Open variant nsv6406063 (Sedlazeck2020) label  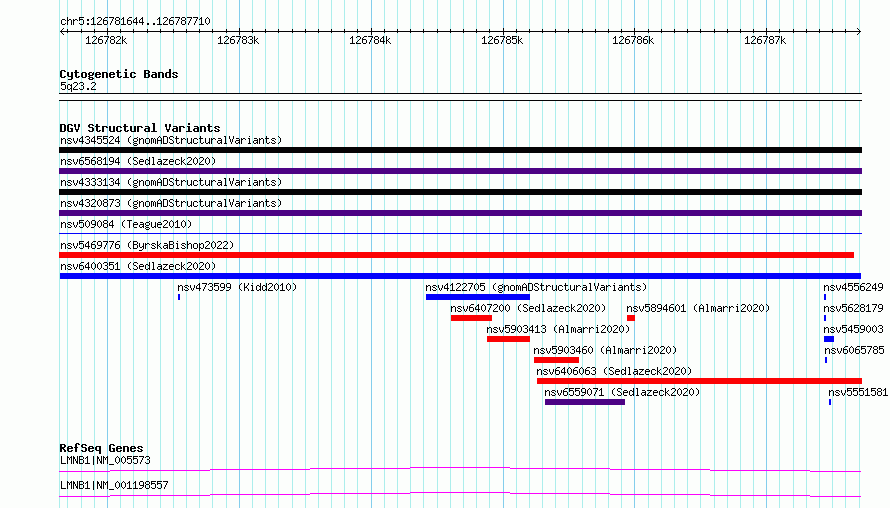(x=614, y=371)
